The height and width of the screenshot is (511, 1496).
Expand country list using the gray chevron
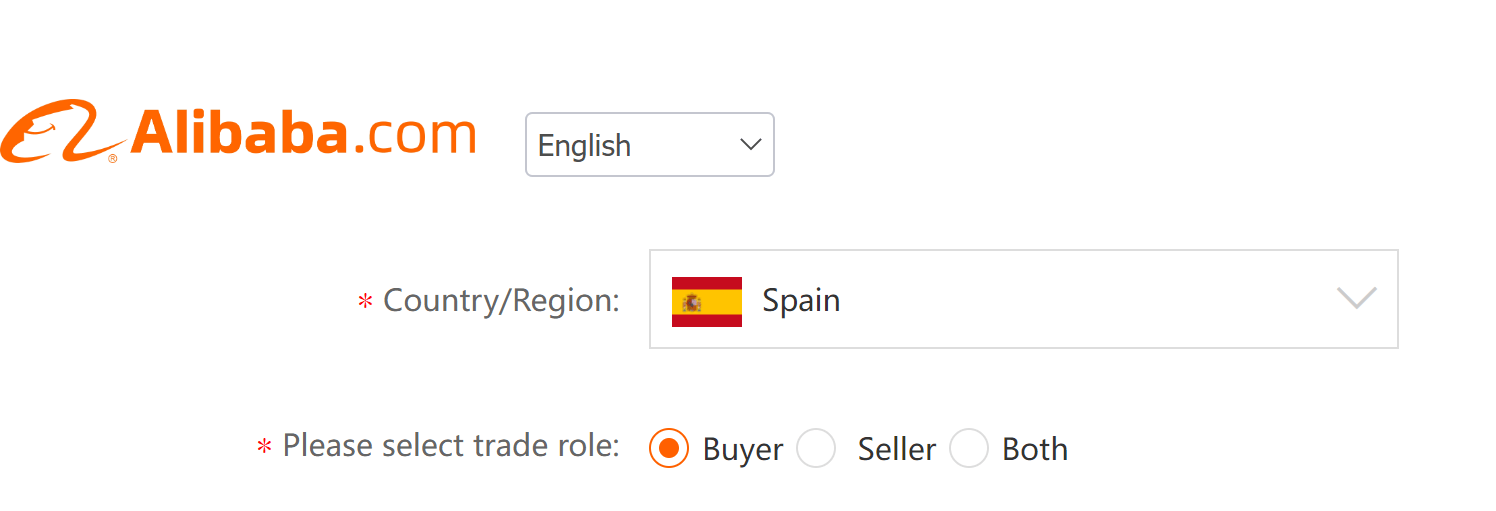1356,298
